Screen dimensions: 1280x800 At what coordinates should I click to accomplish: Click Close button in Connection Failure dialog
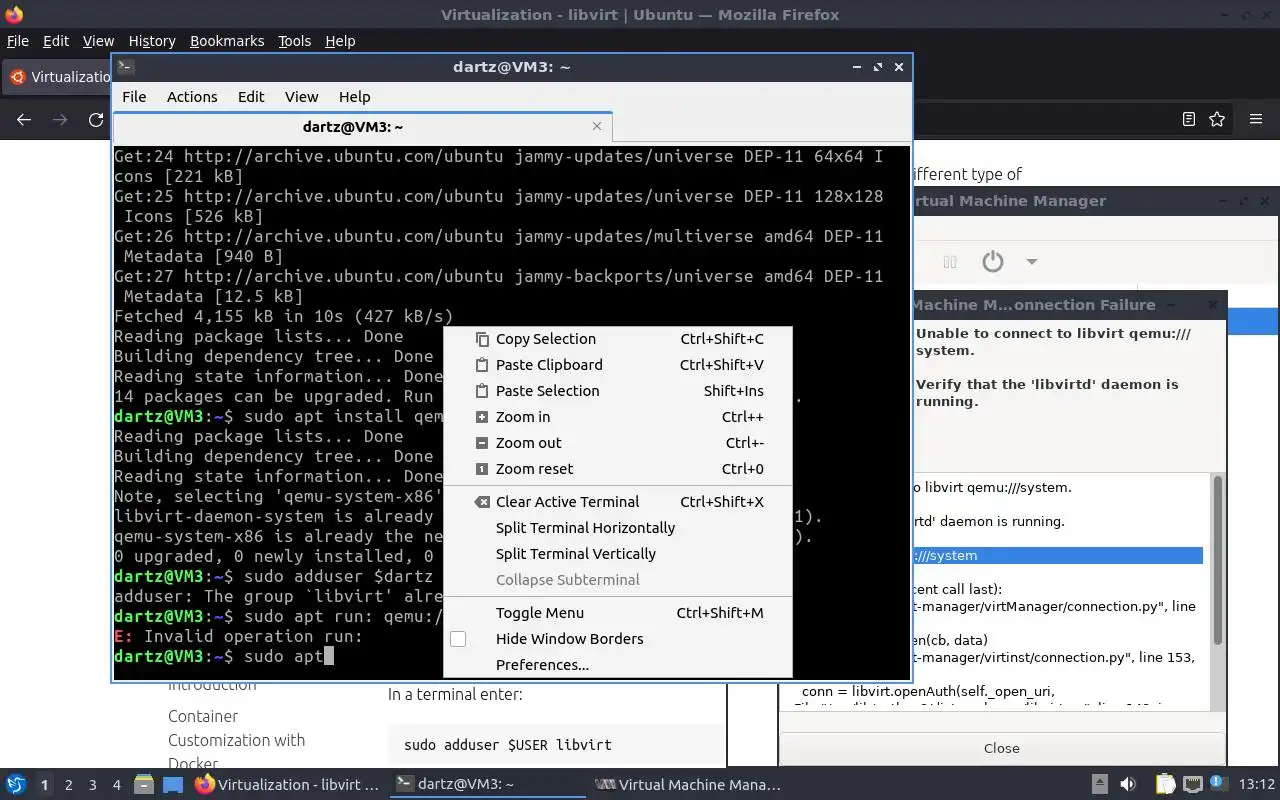1002,748
